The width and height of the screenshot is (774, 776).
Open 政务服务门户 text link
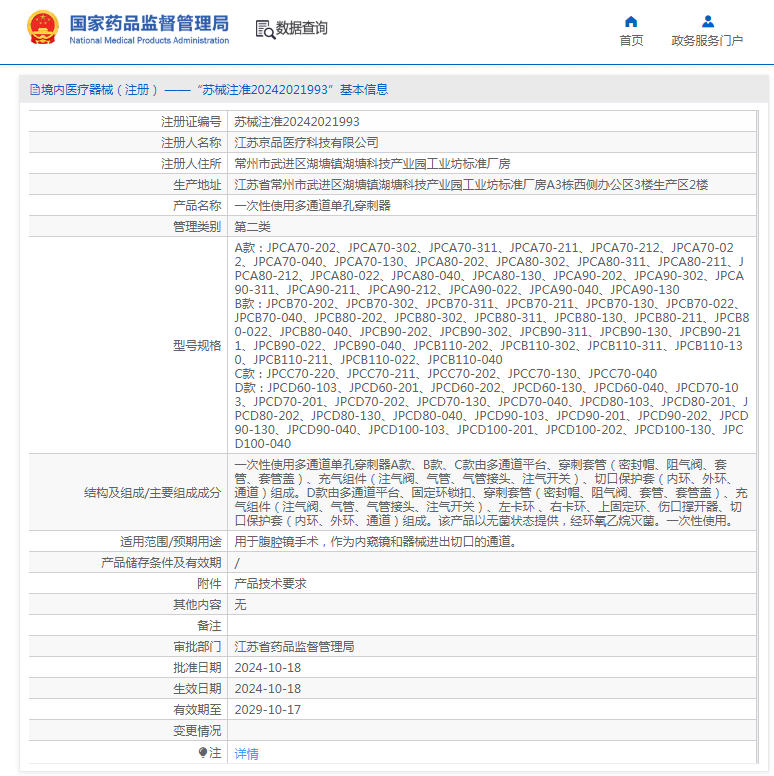pyautogui.click(x=707, y=41)
